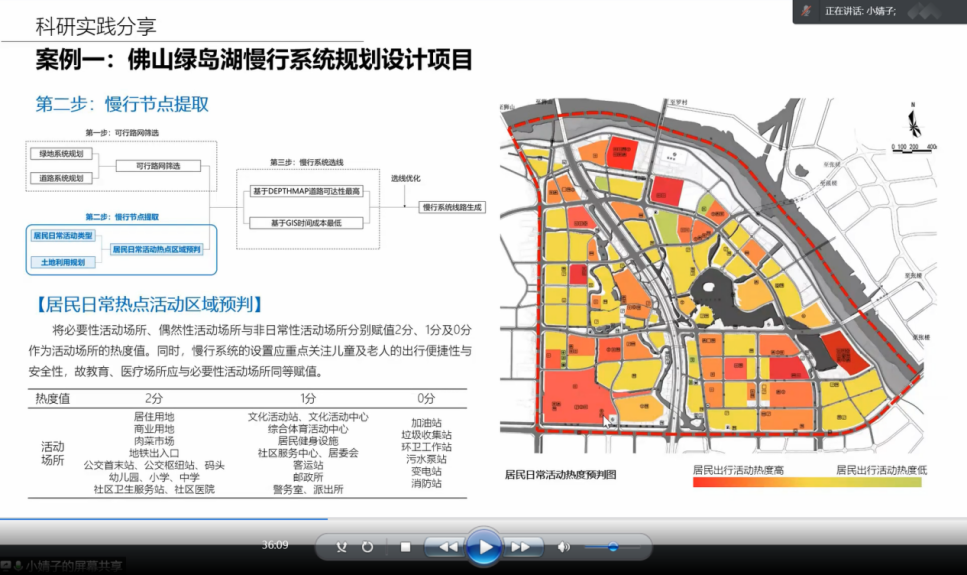This screenshot has height=575, width=967.
Task: Click the muted microphone icon at top right
Action: (x=806, y=10)
